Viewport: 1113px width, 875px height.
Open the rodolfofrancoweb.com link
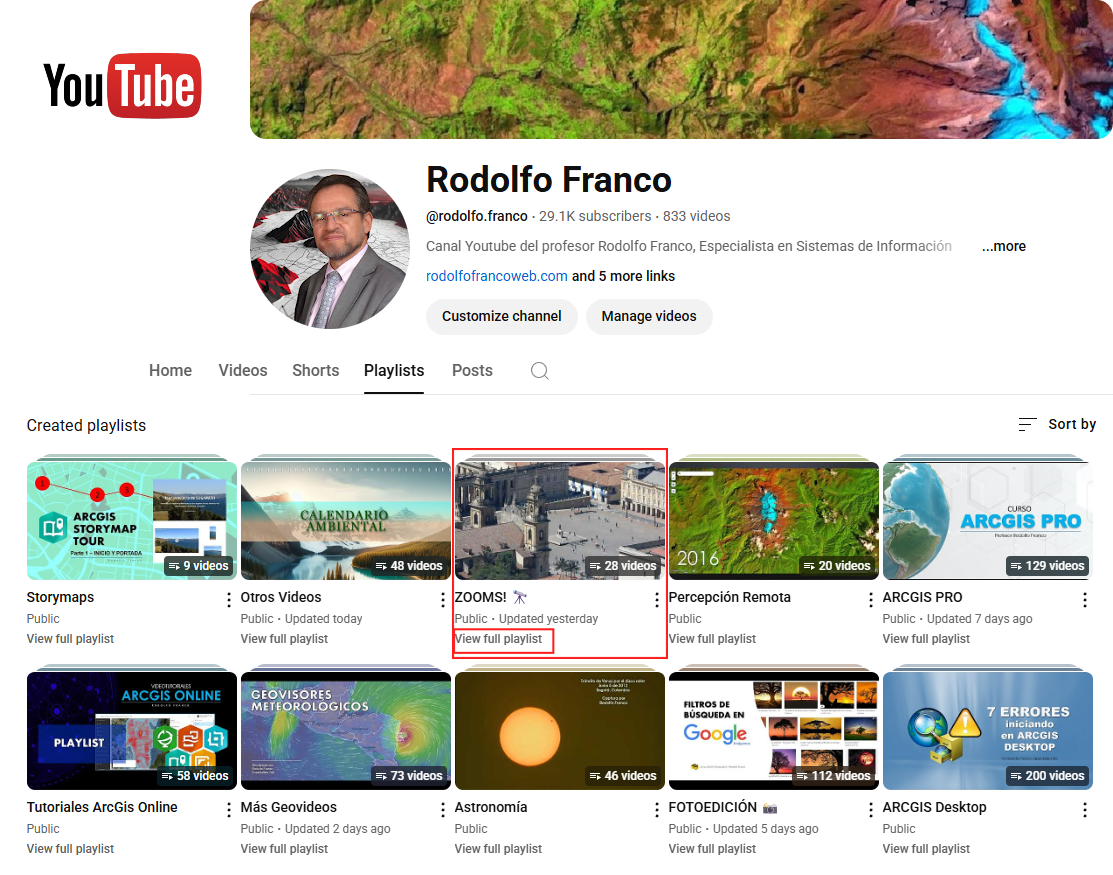pos(497,276)
